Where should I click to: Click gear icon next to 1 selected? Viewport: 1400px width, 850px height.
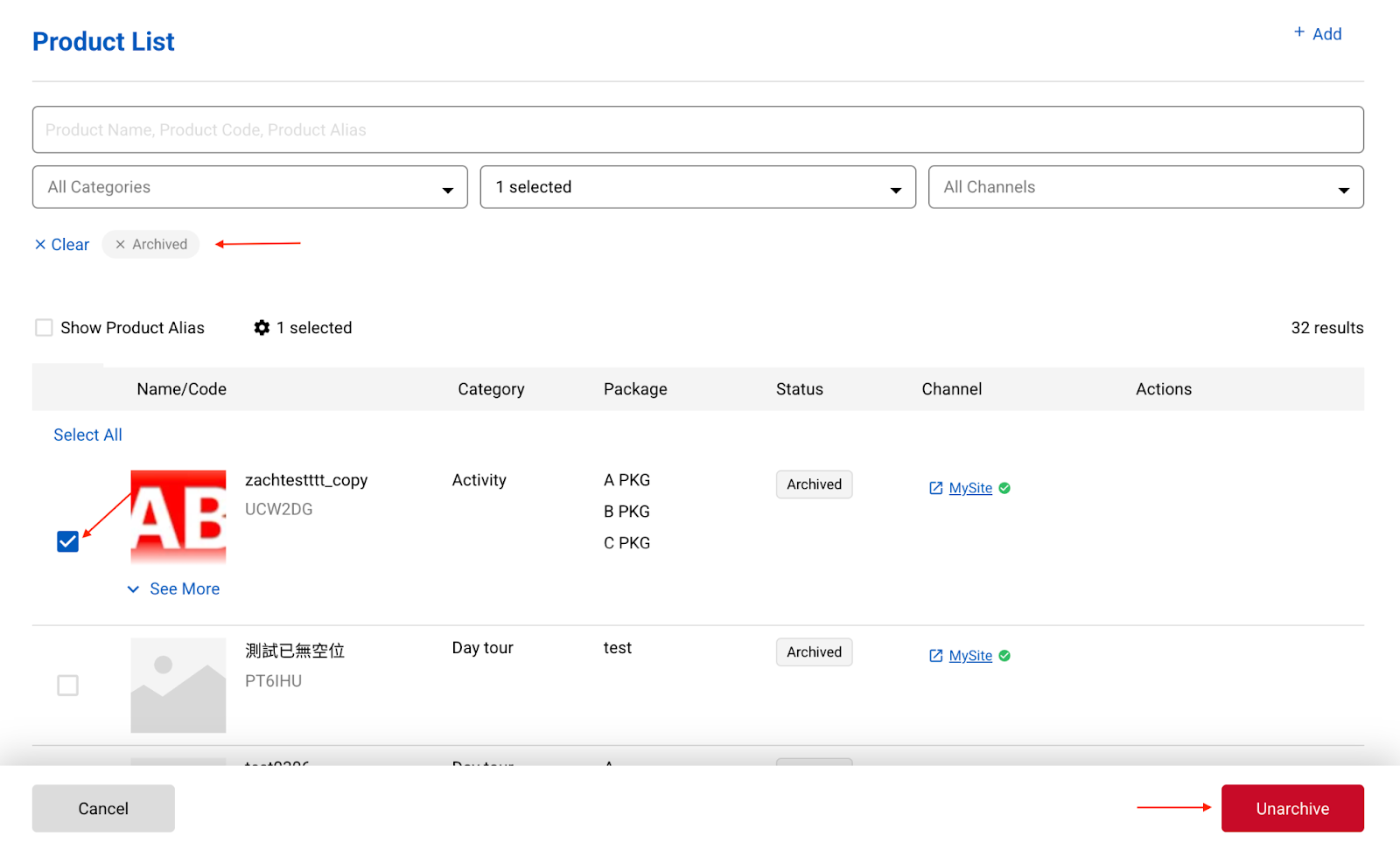tap(262, 328)
